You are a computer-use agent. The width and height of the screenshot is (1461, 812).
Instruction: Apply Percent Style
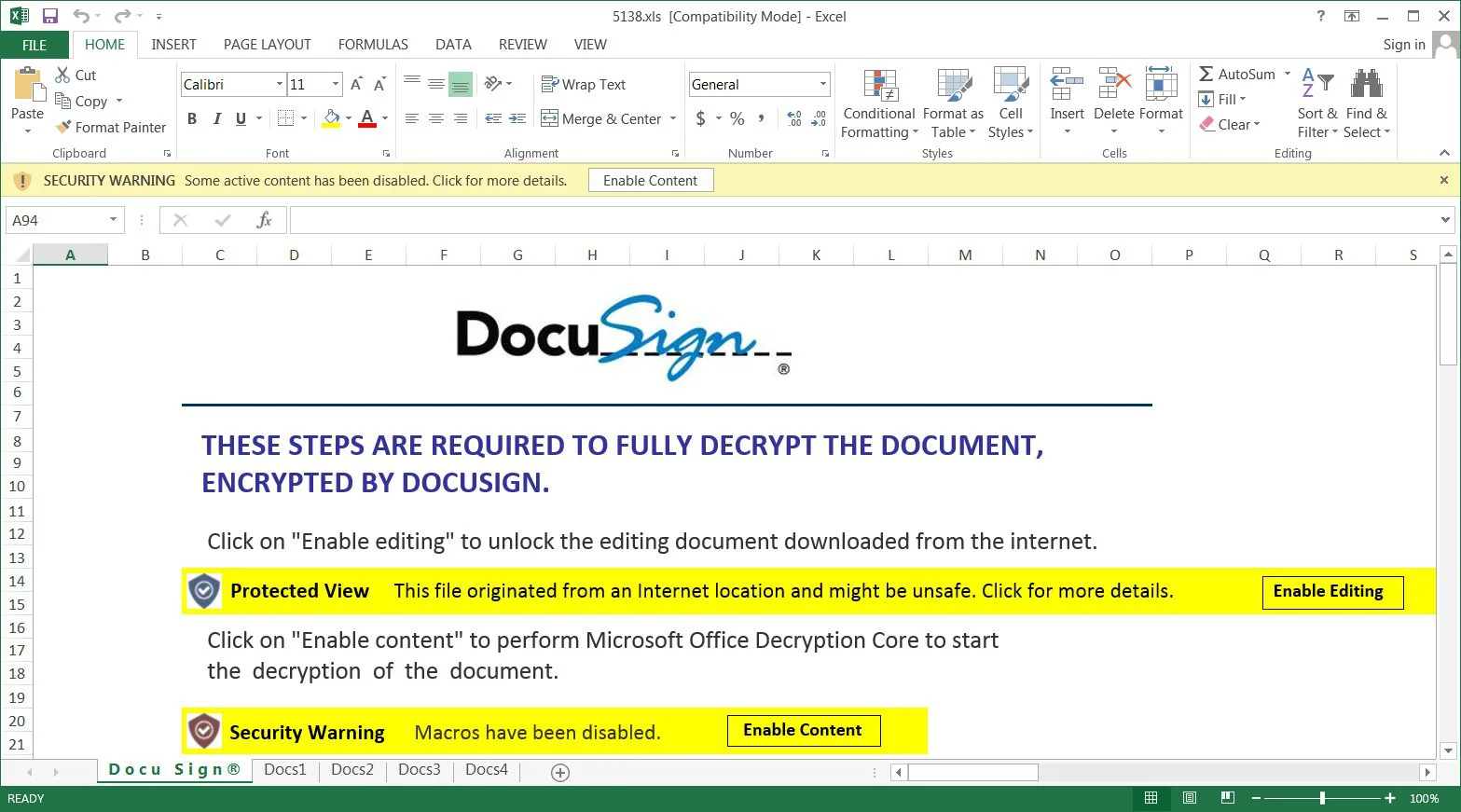click(x=737, y=118)
